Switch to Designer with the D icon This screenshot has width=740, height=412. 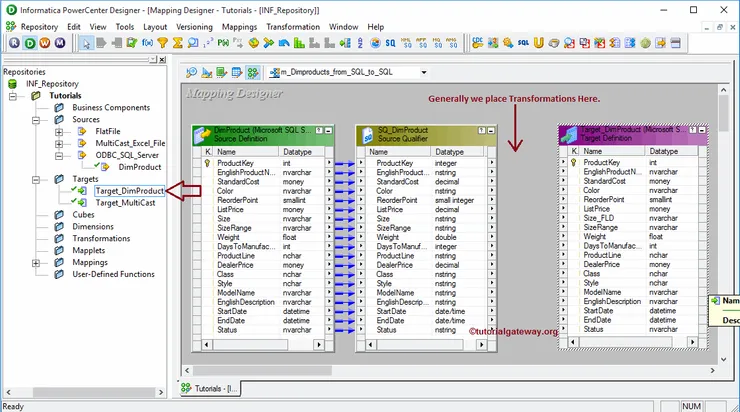coord(30,43)
